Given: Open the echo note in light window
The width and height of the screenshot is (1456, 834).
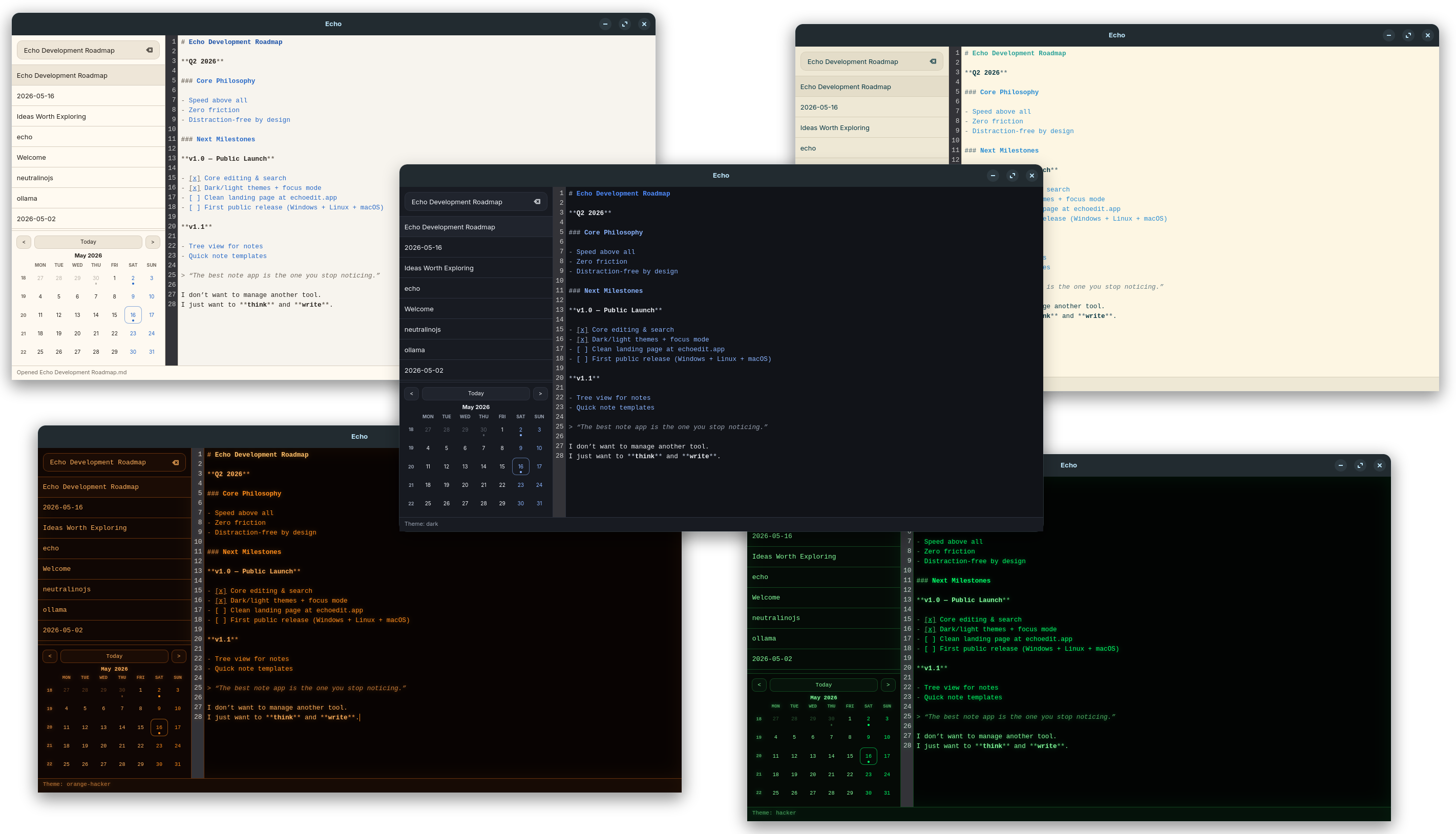Looking at the screenshot, I should tap(88, 137).
